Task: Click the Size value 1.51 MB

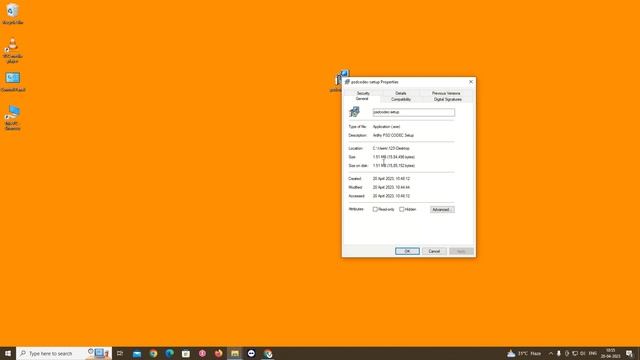Action: pos(394,157)
